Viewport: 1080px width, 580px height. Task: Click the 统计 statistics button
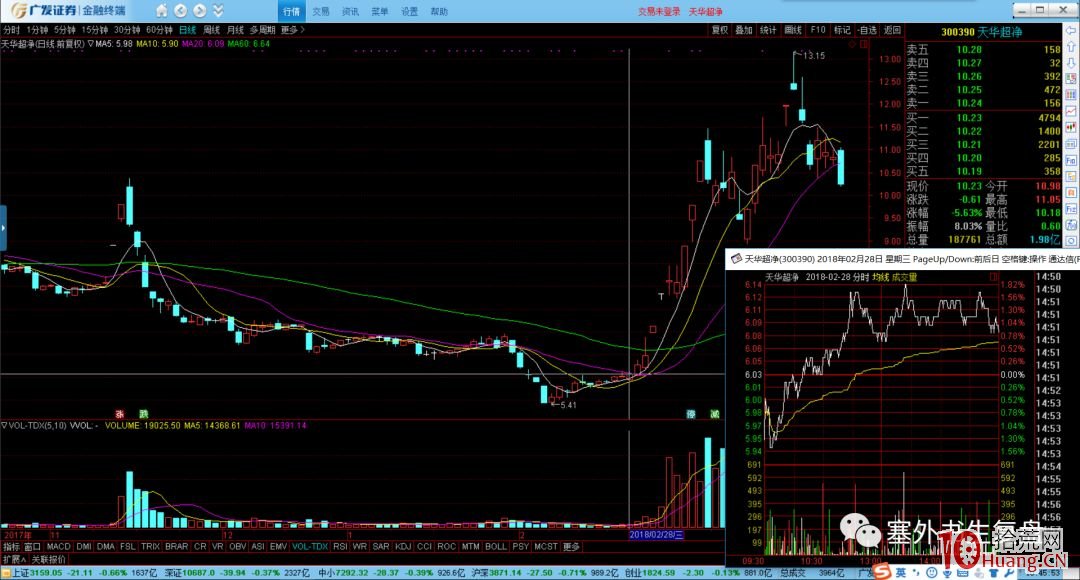point(768,30)
